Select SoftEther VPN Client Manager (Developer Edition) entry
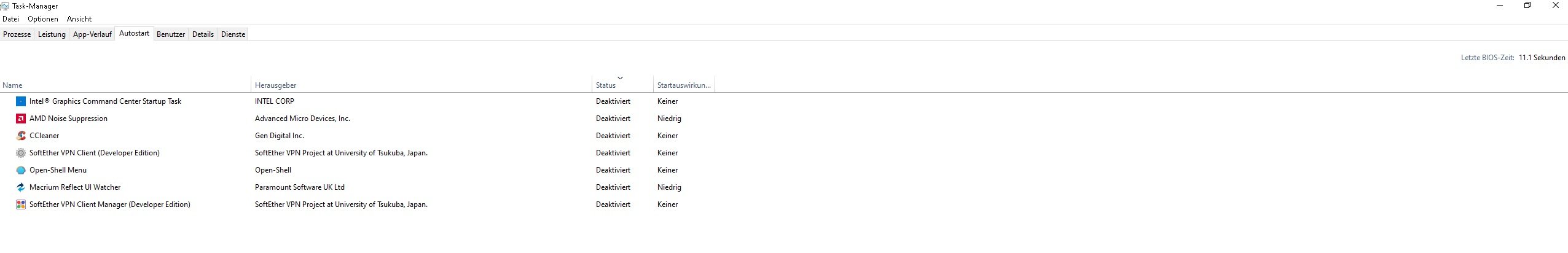 (x=110, y=204)
